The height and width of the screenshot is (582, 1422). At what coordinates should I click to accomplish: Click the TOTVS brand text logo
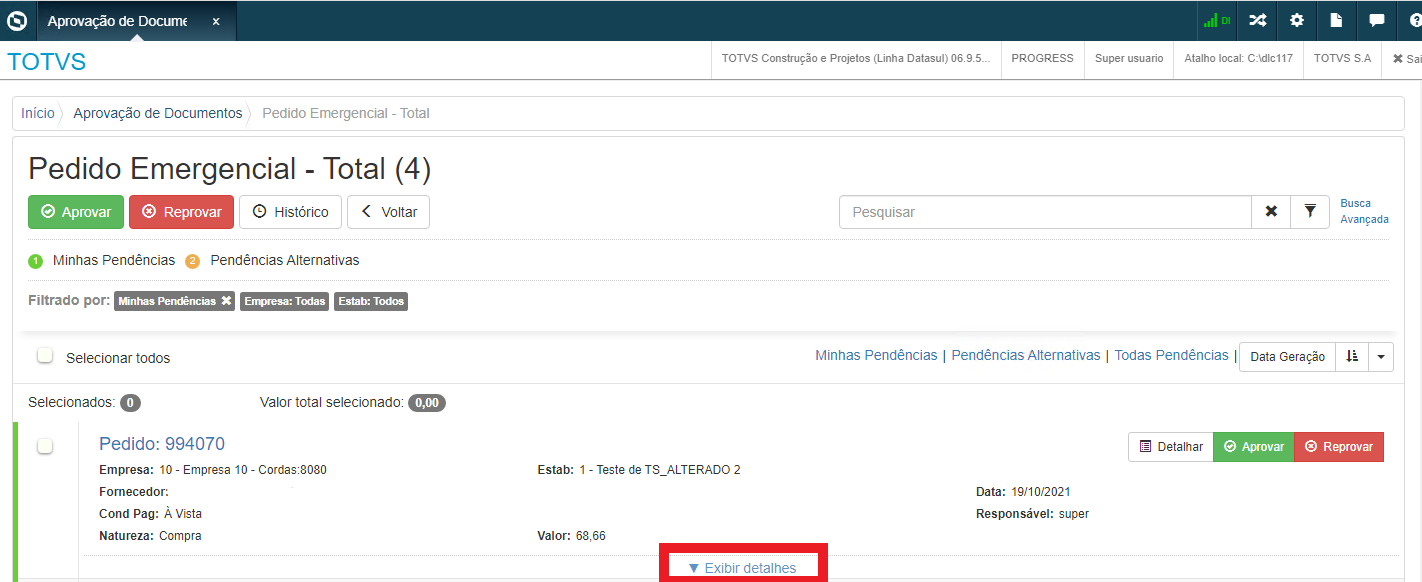[x=47, y=61]
